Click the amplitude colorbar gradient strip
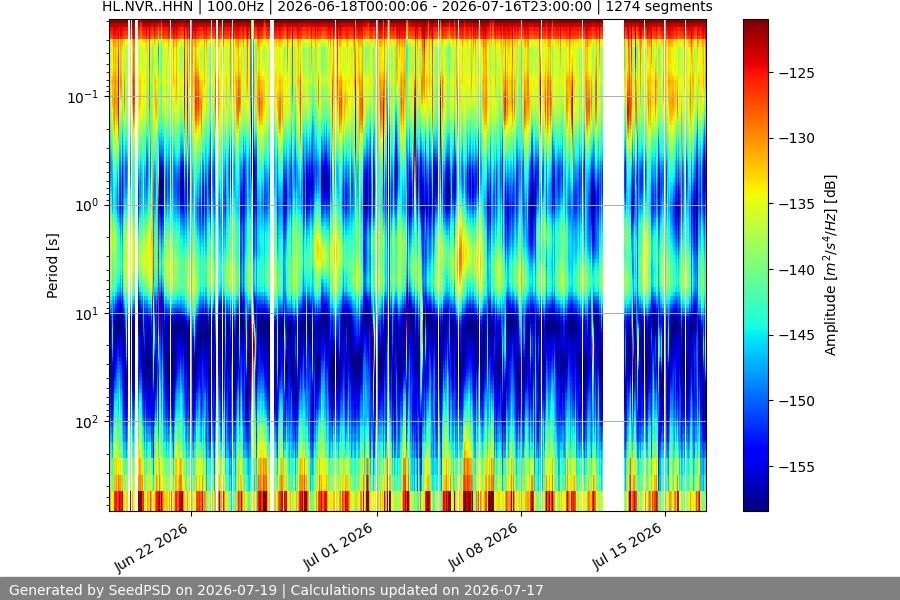 pos(755,265)
